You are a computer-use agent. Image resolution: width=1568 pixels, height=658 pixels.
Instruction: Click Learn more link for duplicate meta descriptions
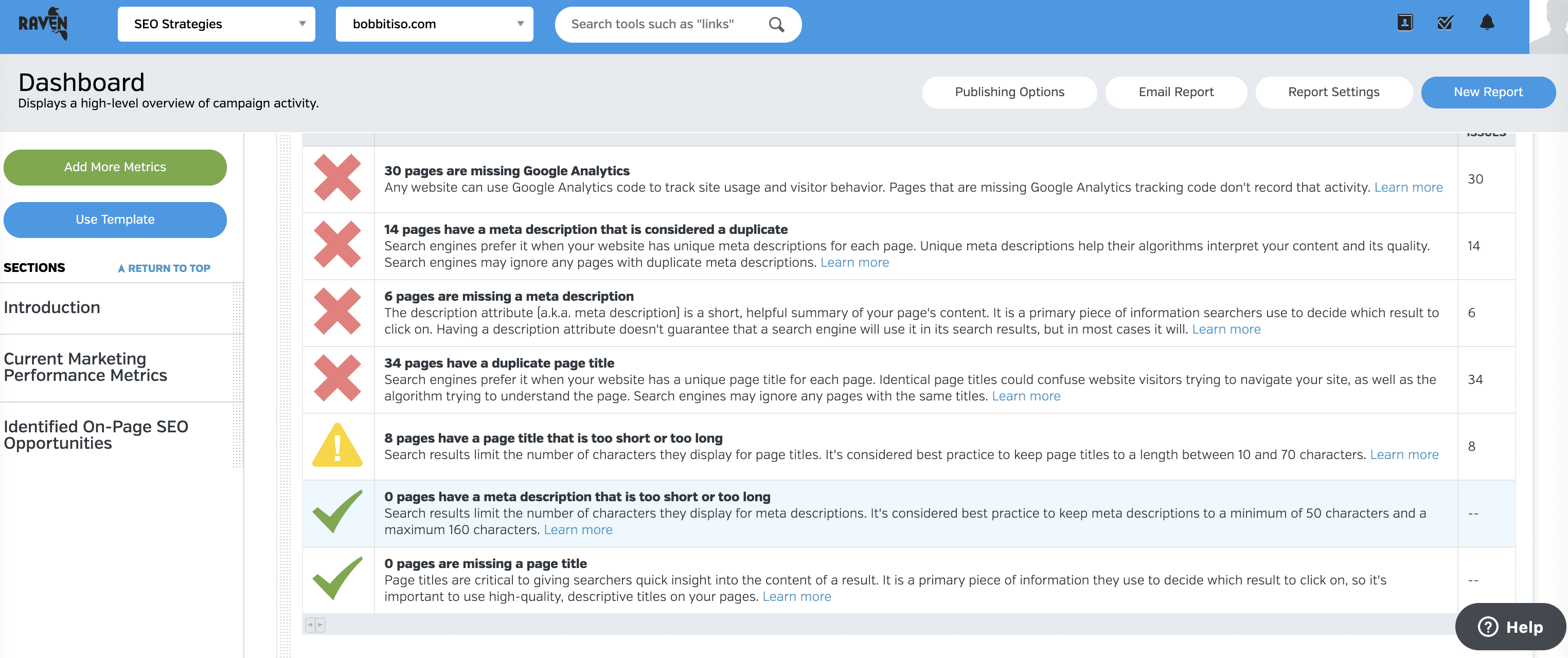(855, 261)
